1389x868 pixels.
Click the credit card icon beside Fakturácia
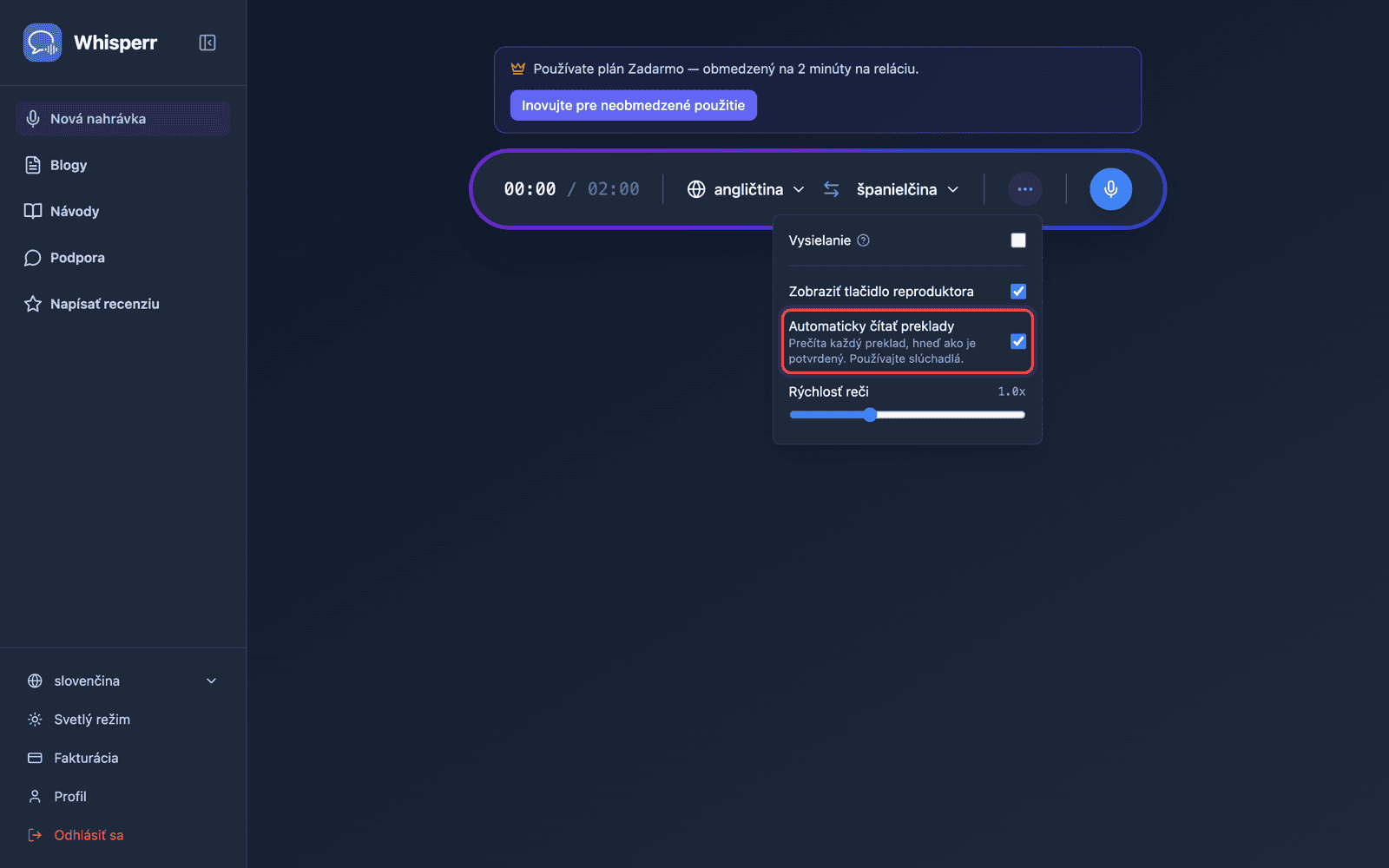pyautogui.click(x=35, y=758)
